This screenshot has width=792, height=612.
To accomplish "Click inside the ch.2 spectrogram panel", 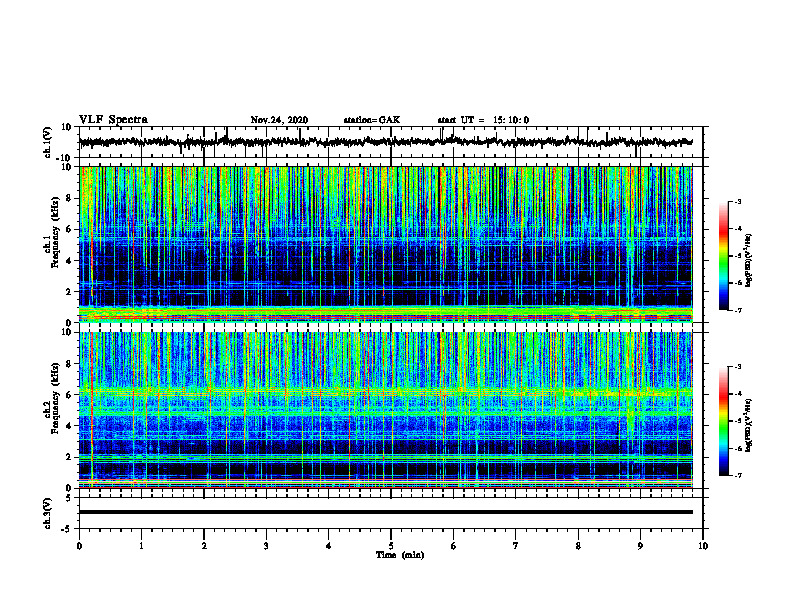I will [x=385, y=410].
